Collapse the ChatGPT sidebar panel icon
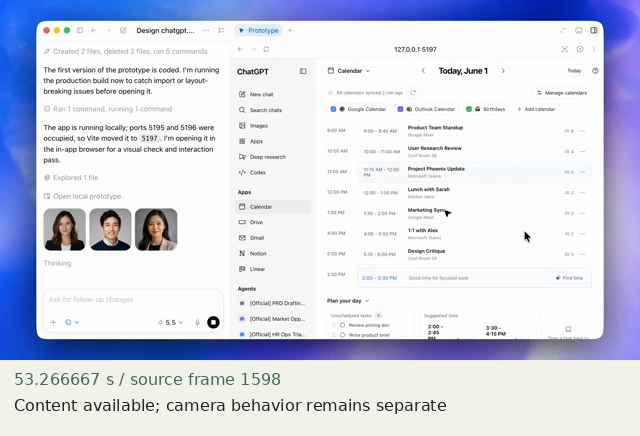The image size is (640, 436). tap(303, 71)
